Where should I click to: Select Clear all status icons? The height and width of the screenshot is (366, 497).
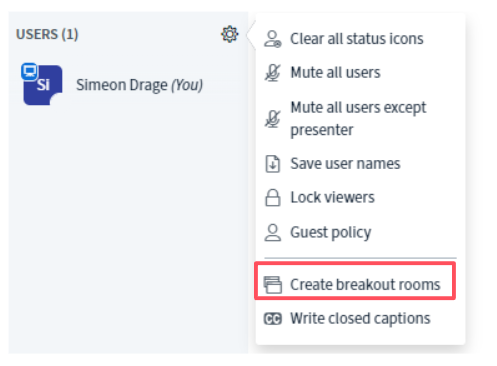(356, 39)
